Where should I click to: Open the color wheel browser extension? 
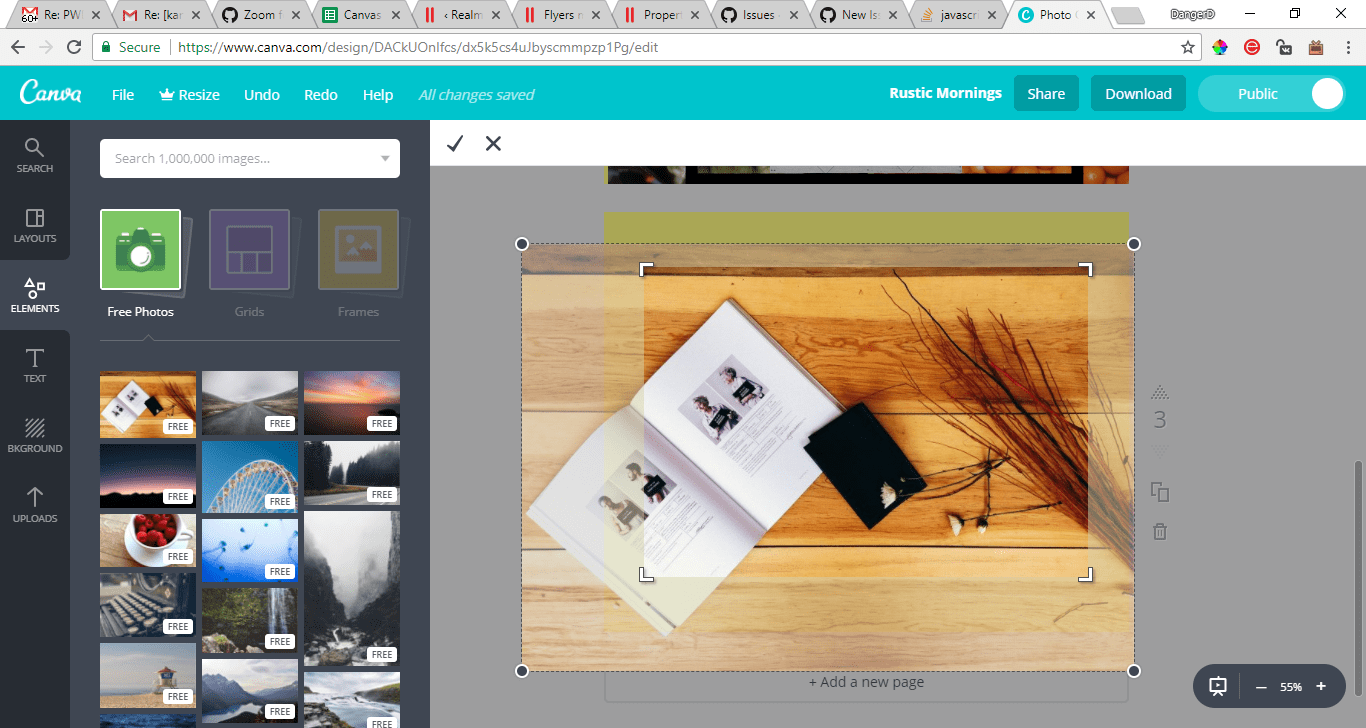pos(1220,47)
